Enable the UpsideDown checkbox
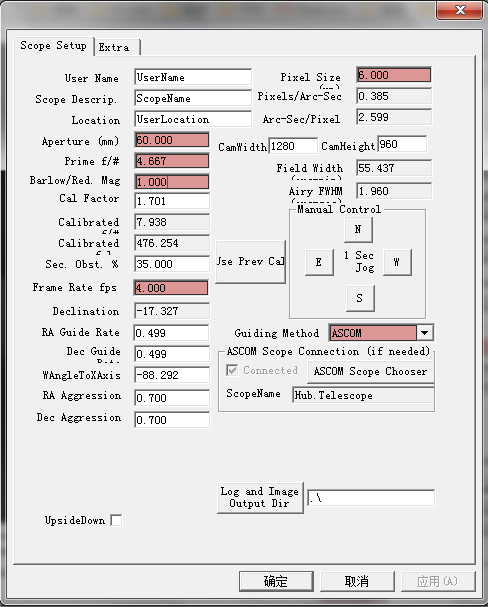Viewport: 488px width, 607px height. click(116, 520)
